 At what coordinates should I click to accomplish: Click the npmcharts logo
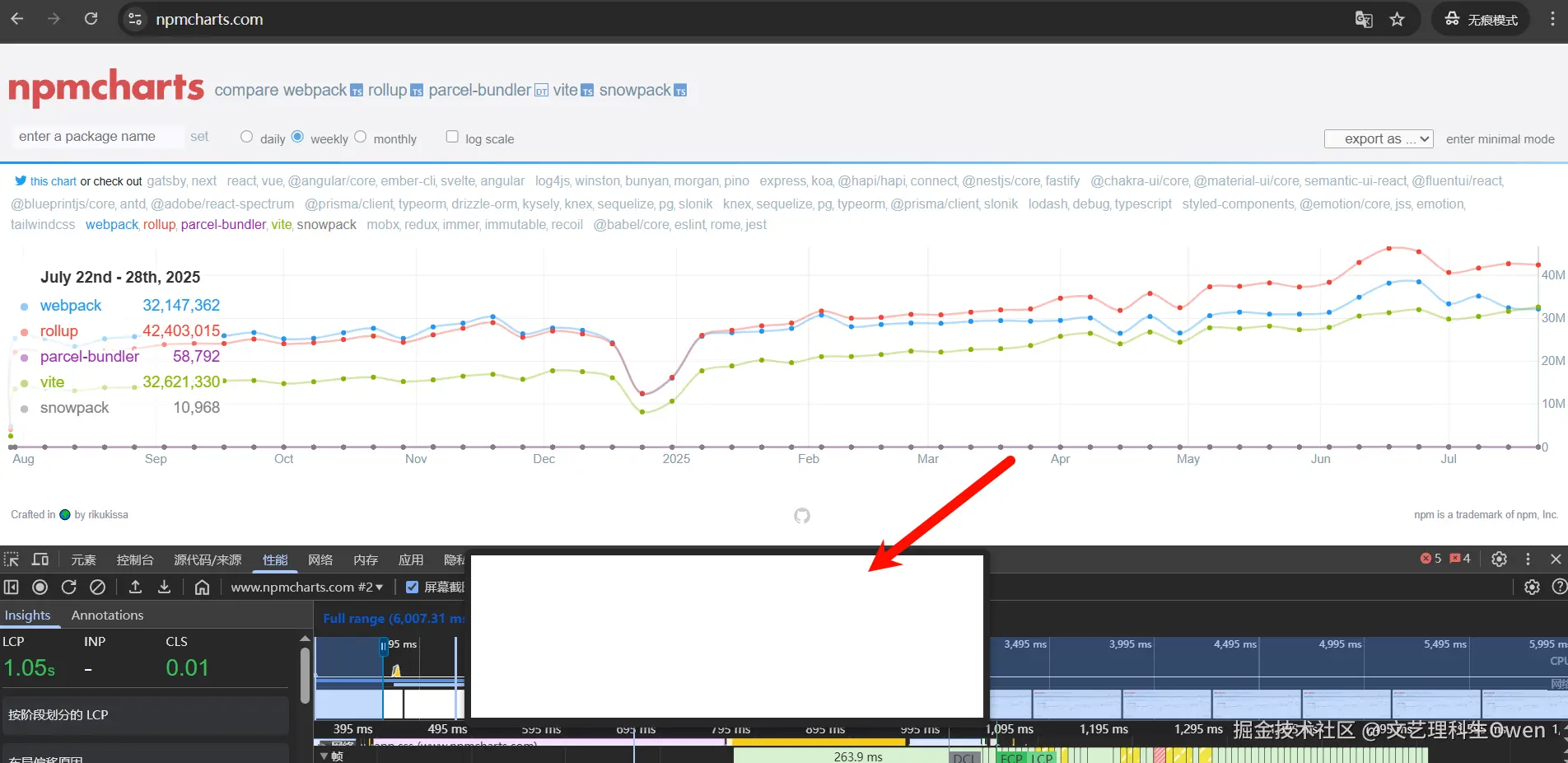click(106, 88)
